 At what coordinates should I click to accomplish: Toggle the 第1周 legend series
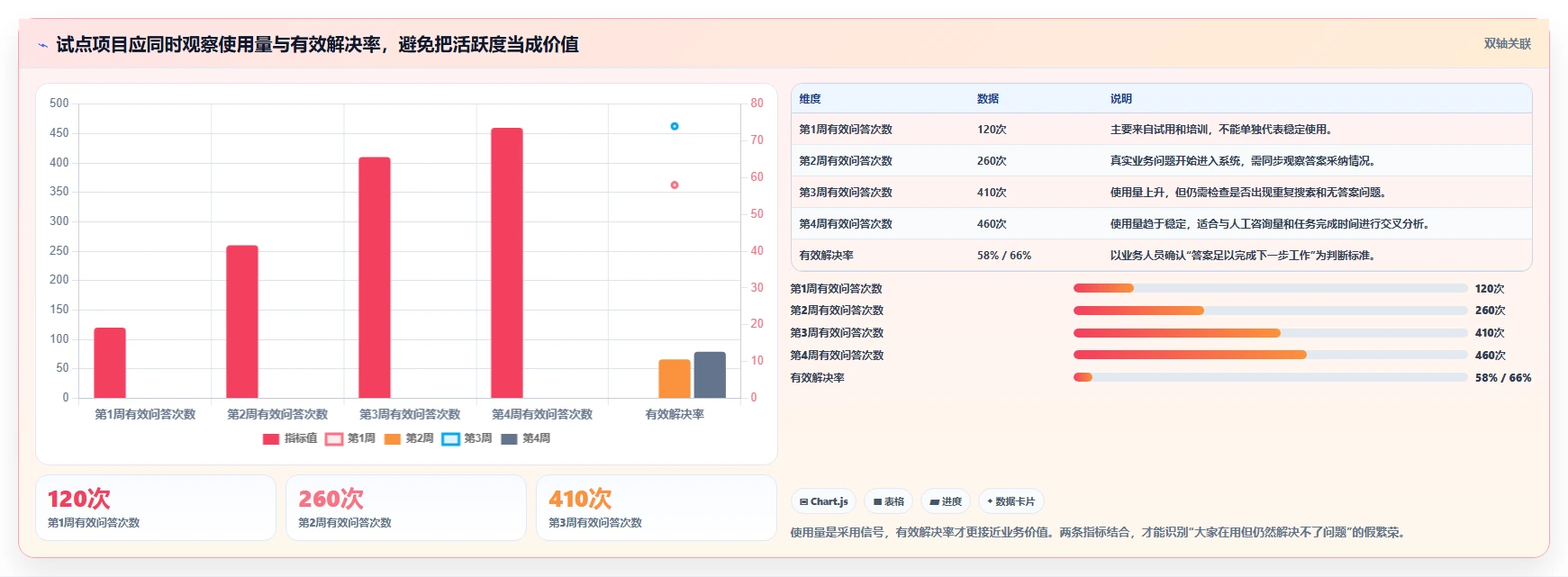click(x=349, y=438)
